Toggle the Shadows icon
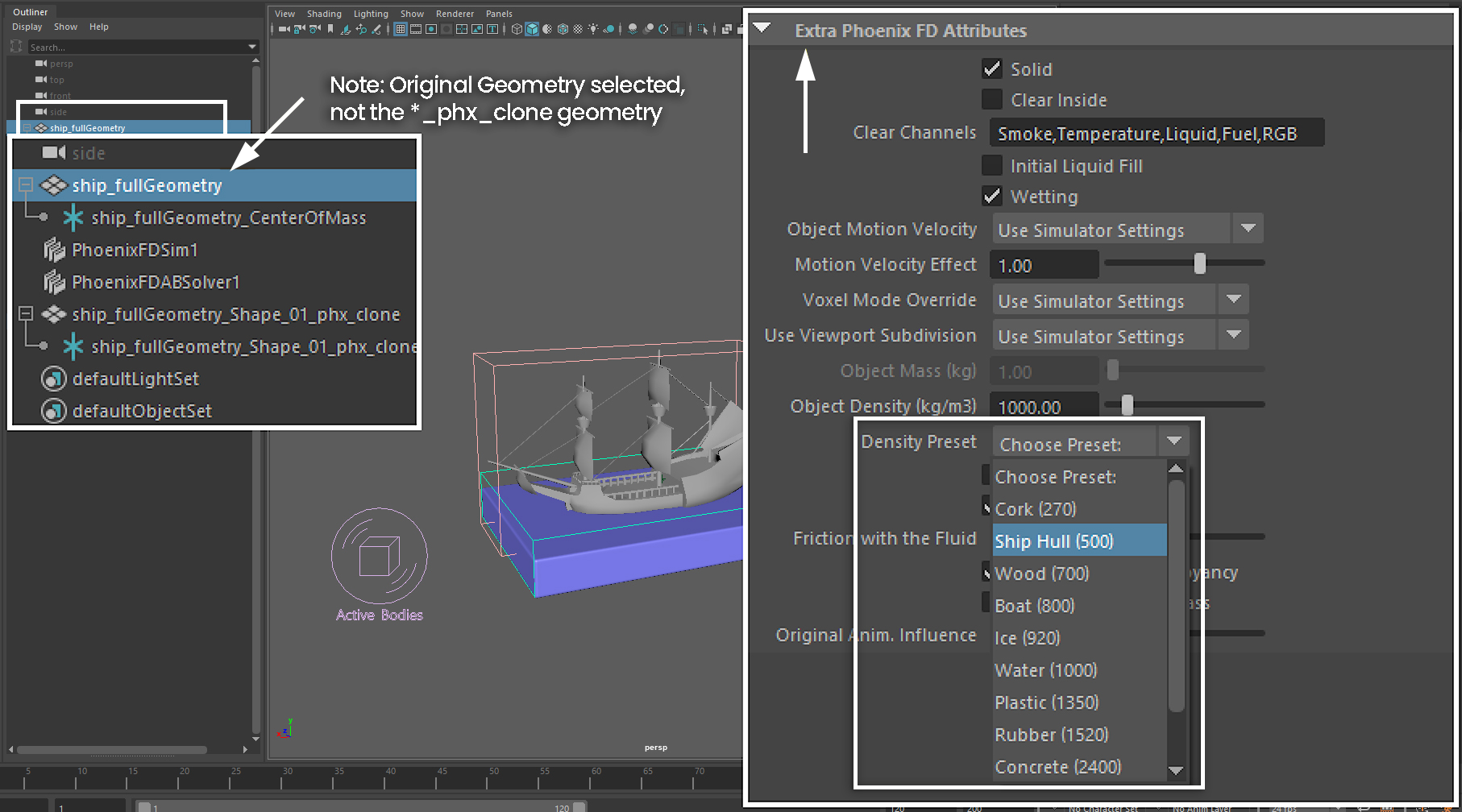The height and width of the screenshot is (812, 1462). coord(608,29)
